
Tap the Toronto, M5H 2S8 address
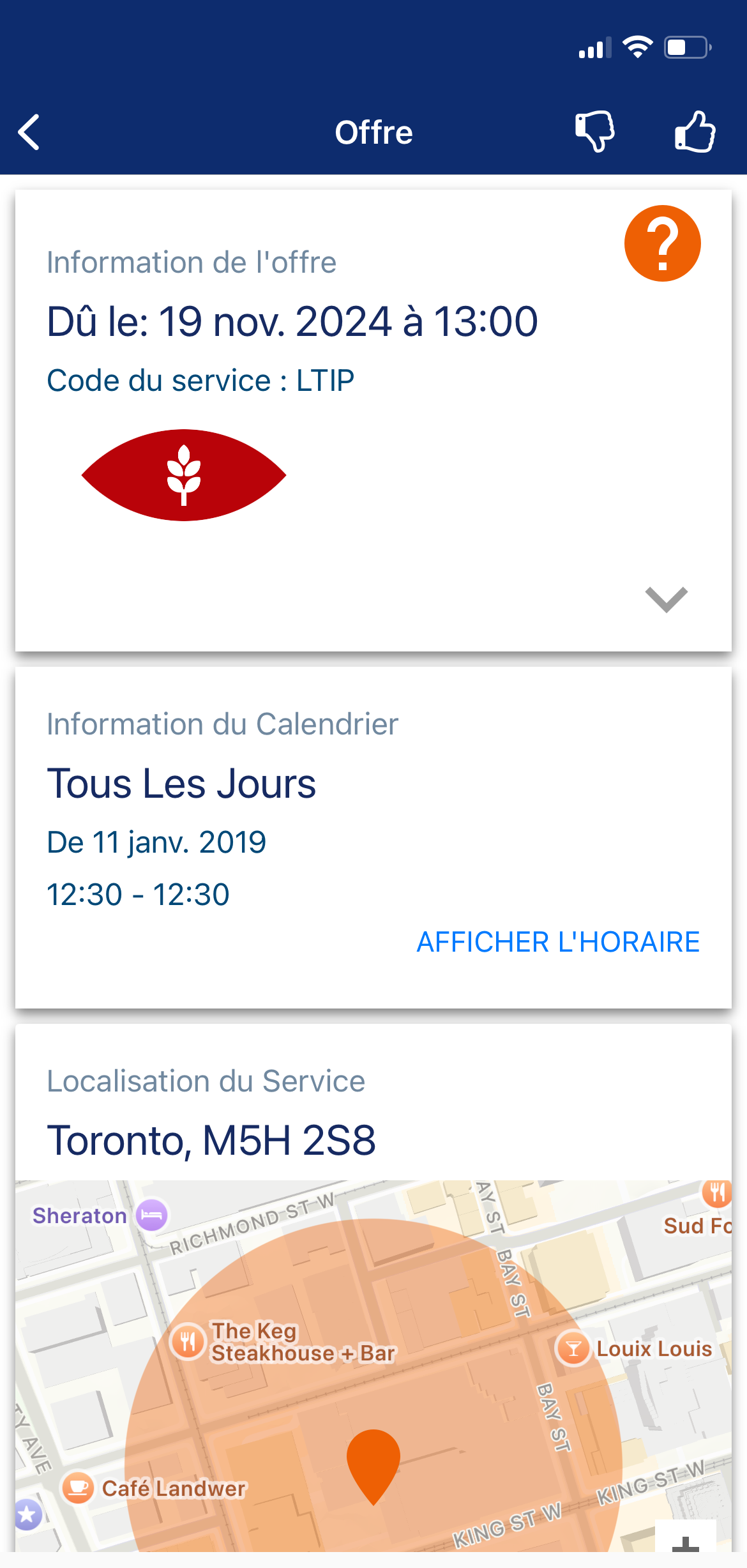[211, 1141]
